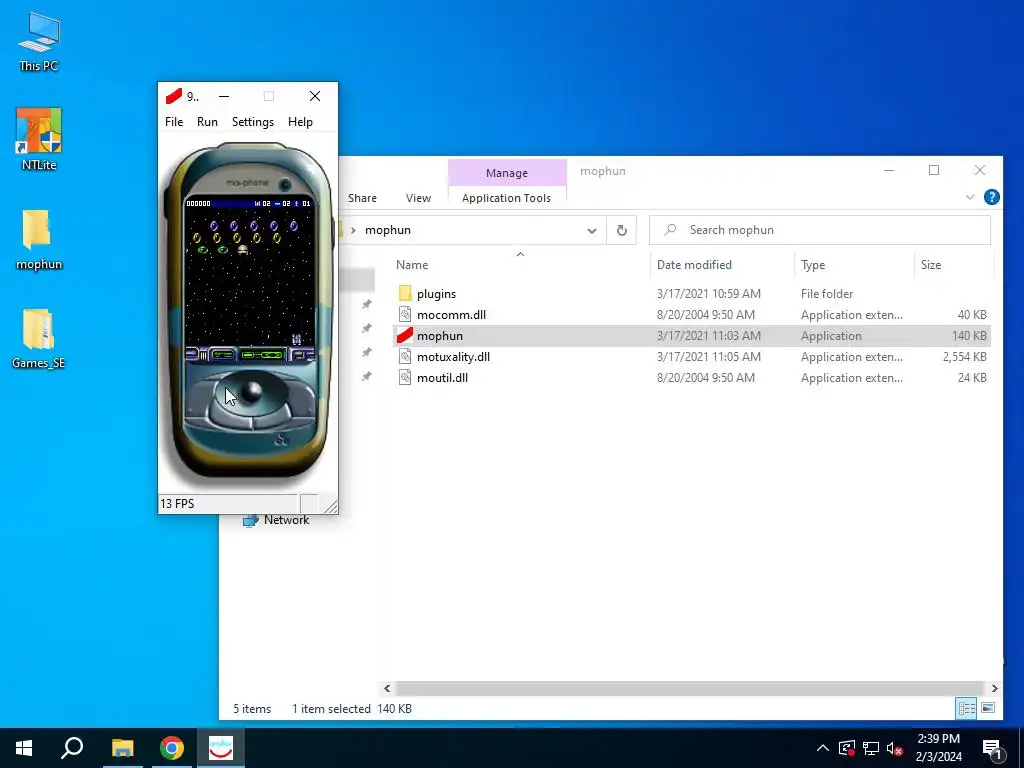Select the red mophun application icon in list
The height and width of the screenshot is (768, 1024).
coord(405,335)
